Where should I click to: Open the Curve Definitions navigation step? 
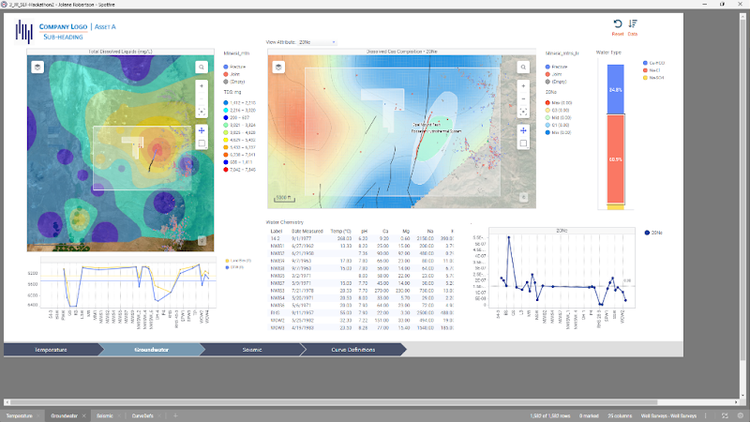point(353,350)
